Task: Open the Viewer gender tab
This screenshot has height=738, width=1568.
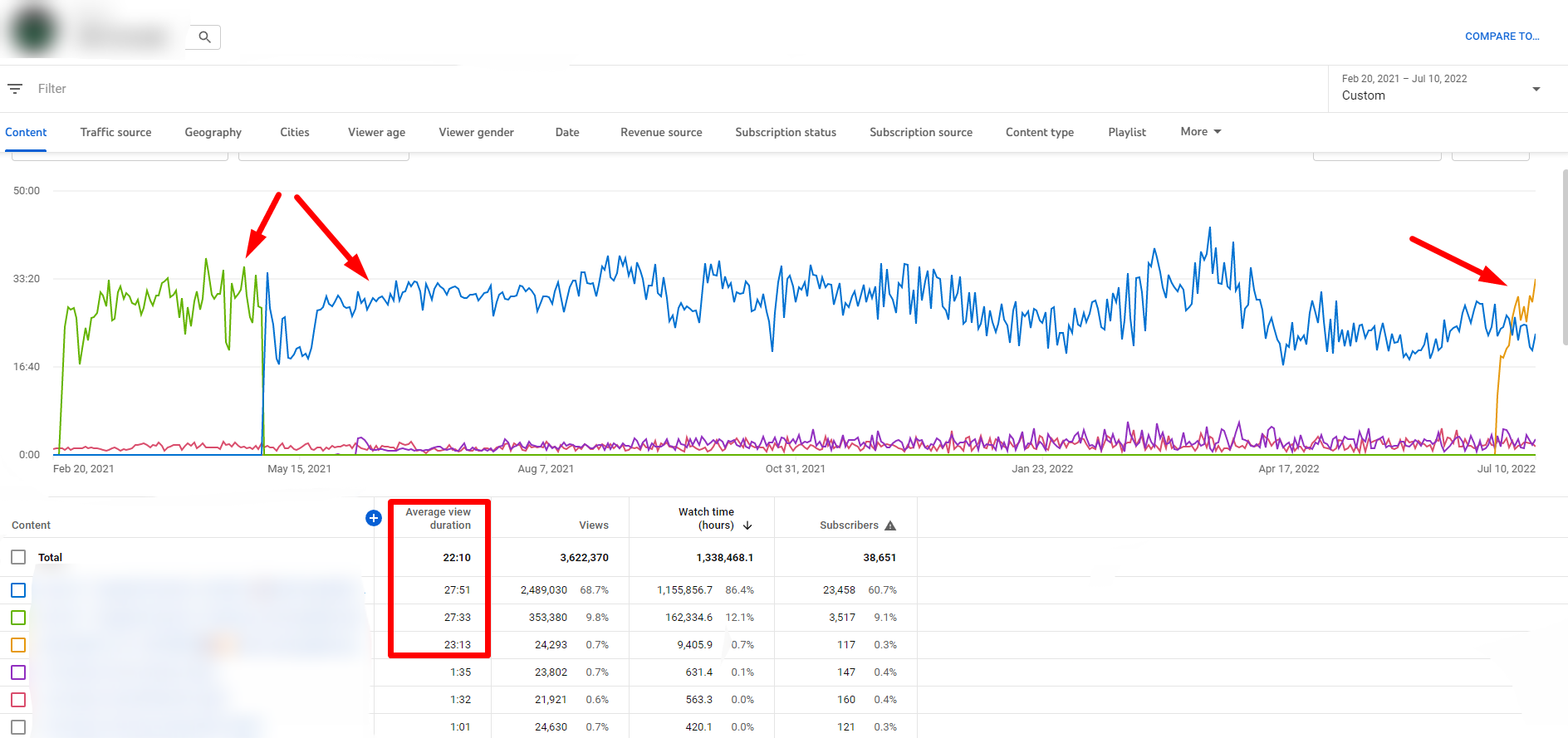Action: 476,132
